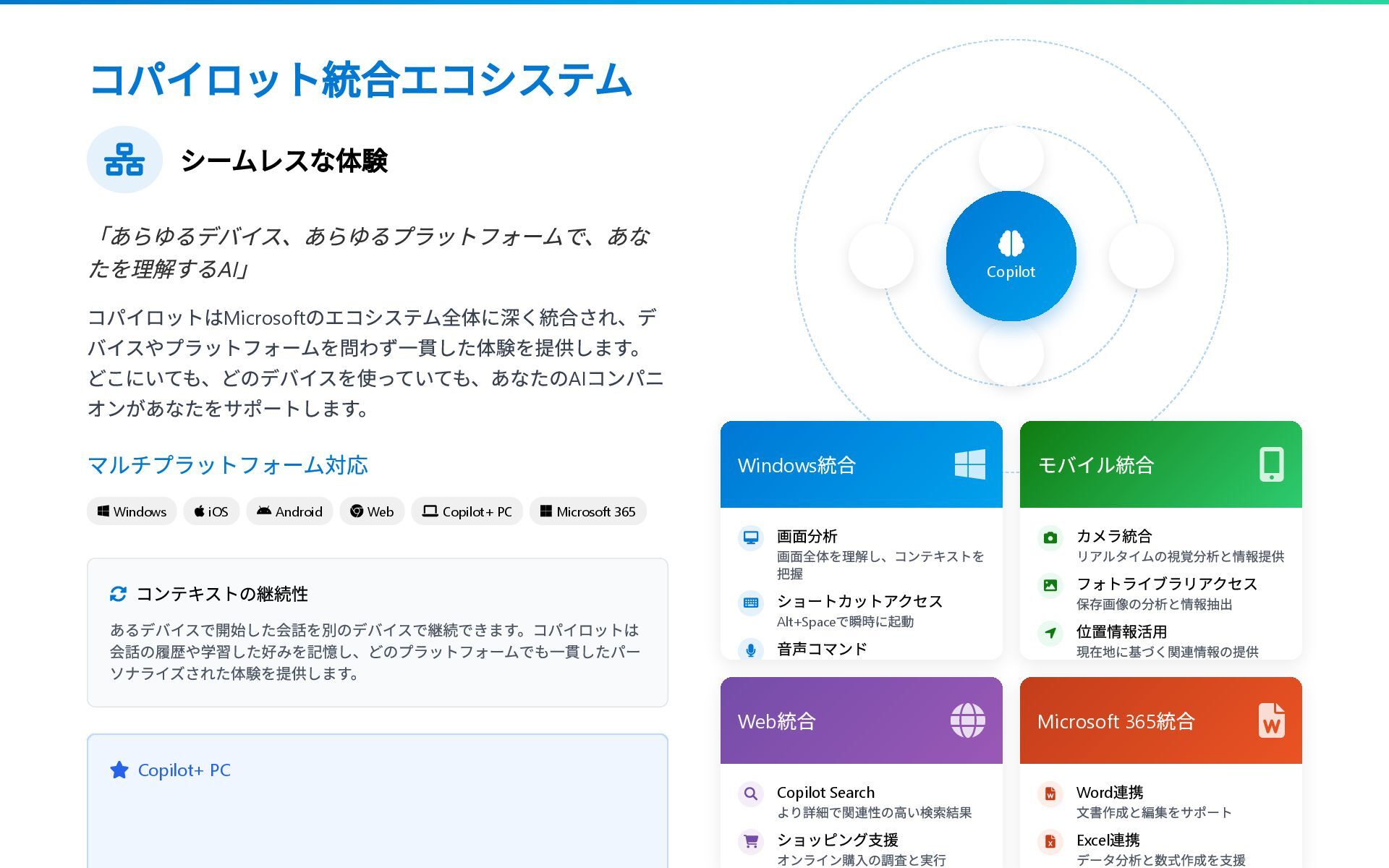This screenshot has width=1389, height=868.
Task: Select the iOS platform chip
Action: coord(211,511)
